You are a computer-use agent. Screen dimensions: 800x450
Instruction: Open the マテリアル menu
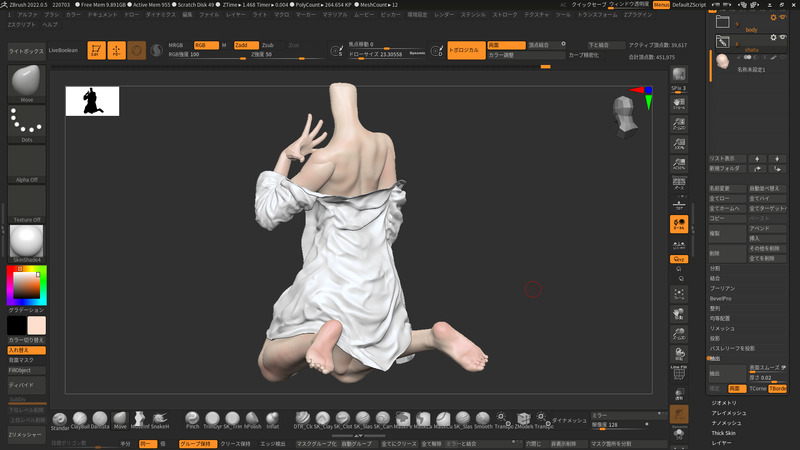click(x=335, y=15)
